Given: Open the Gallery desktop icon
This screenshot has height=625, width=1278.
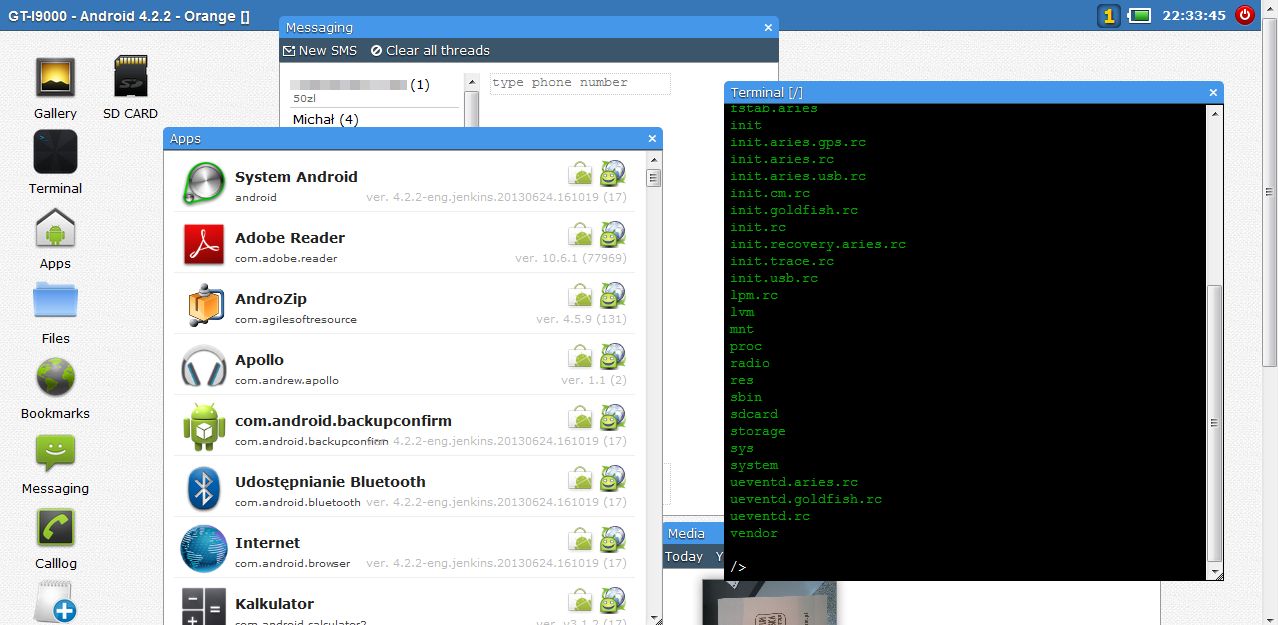Looking at the screenshot, I should pos(55,77).
